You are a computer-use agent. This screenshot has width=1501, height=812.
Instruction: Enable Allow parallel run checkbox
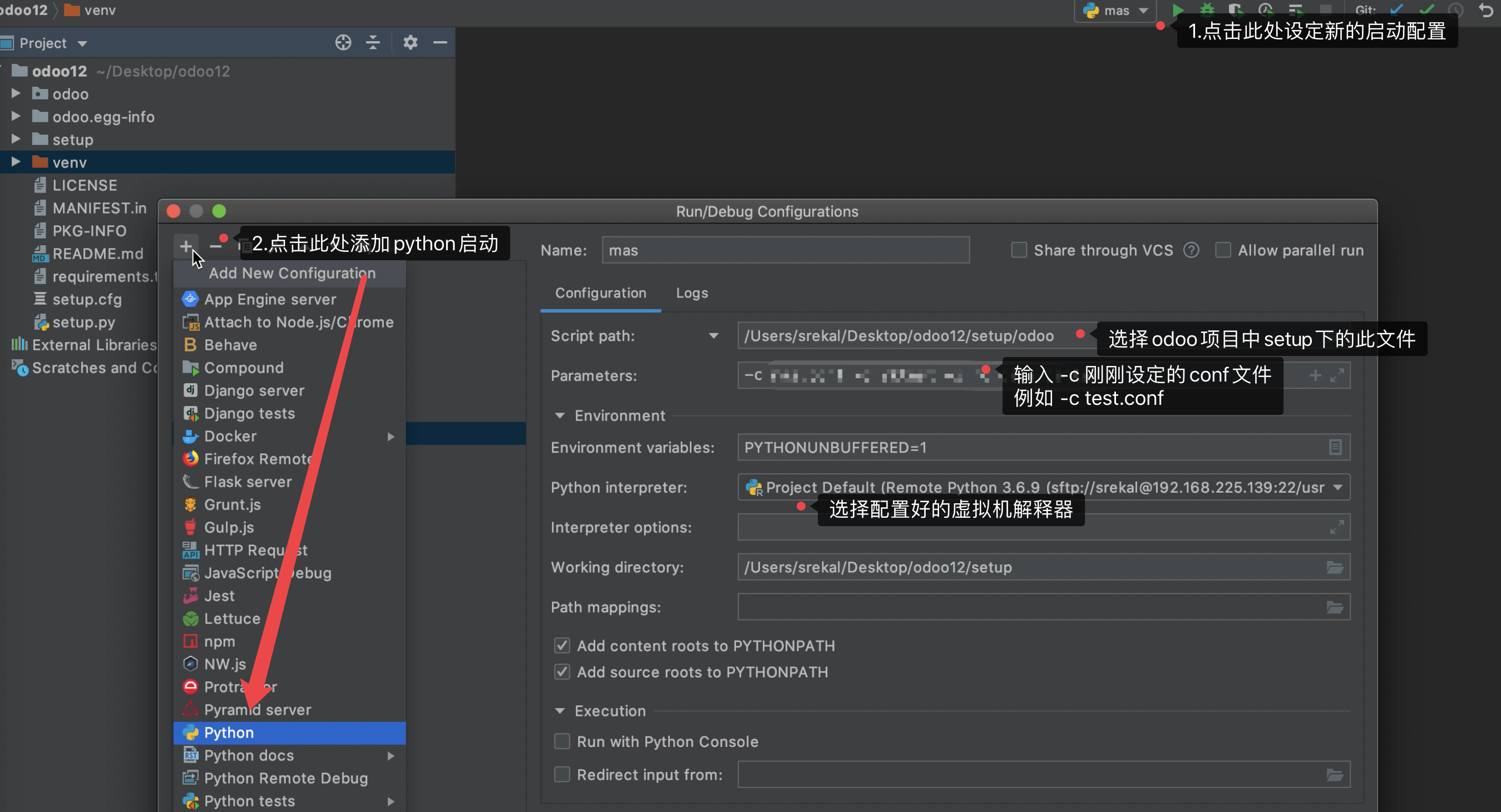coord(1222,250)
